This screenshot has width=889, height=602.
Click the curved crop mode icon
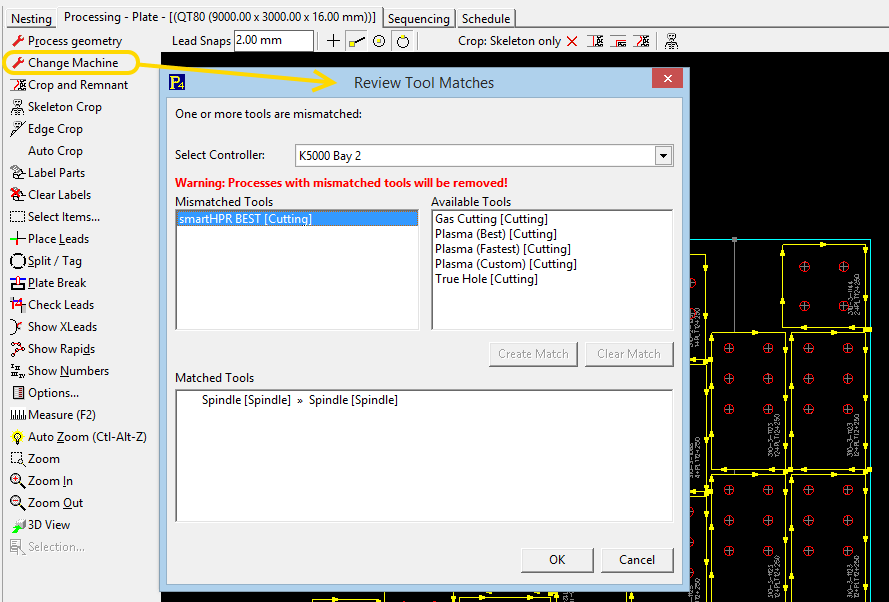641,41
